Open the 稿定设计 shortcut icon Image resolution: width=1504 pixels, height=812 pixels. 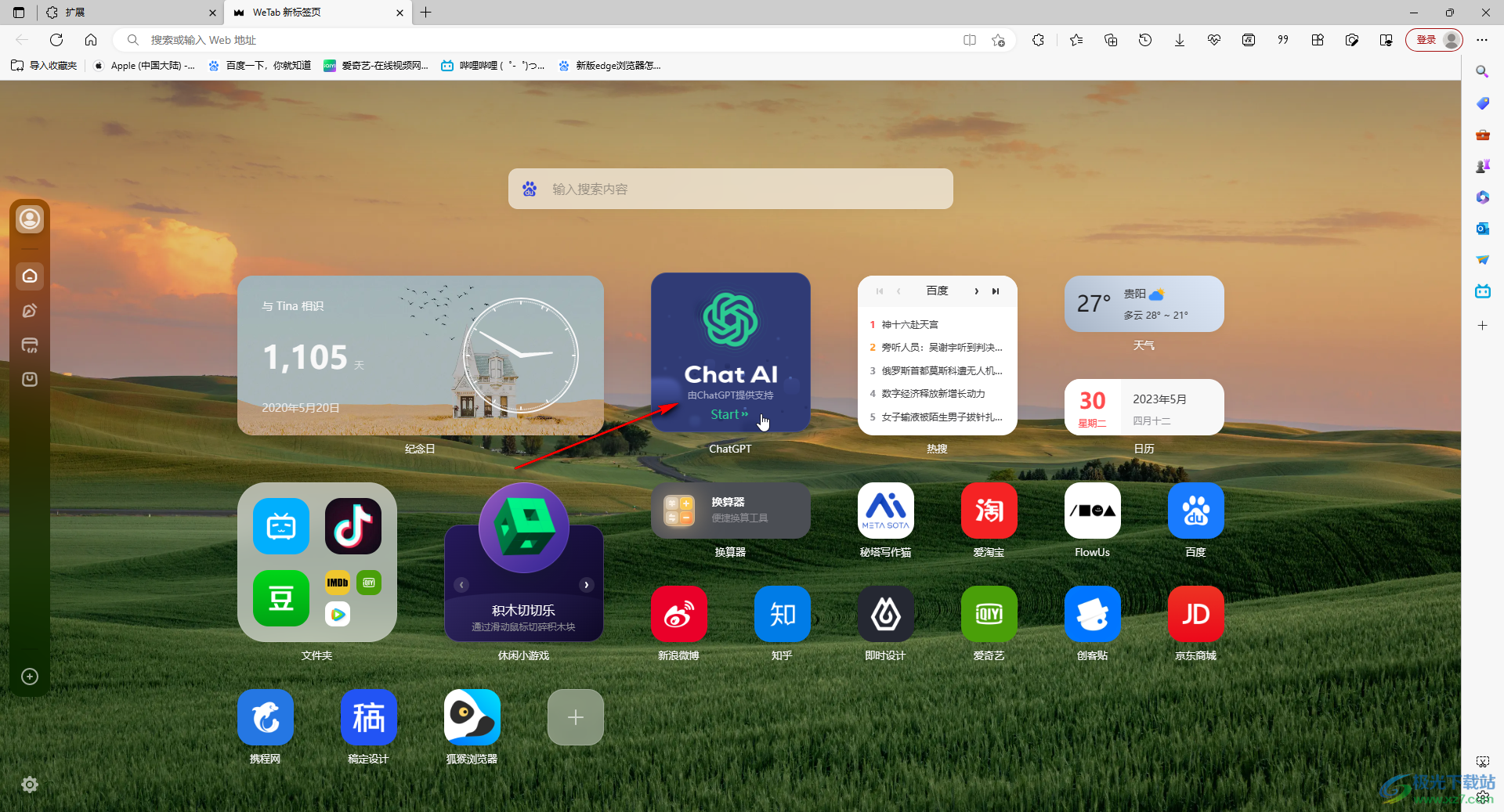pyautogui.click(x=369, y=717)
